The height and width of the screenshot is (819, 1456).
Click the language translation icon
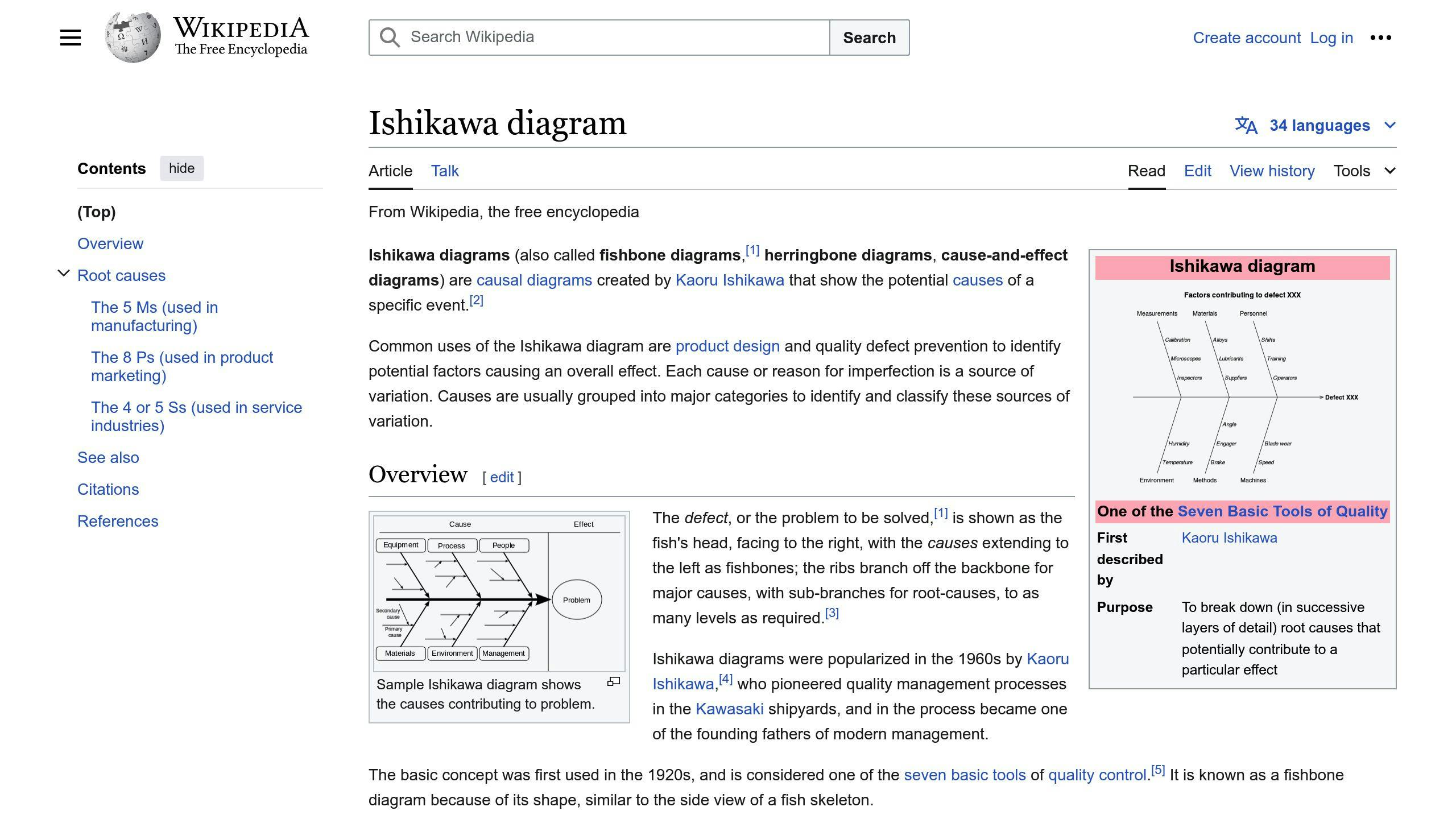point(1246,125)
